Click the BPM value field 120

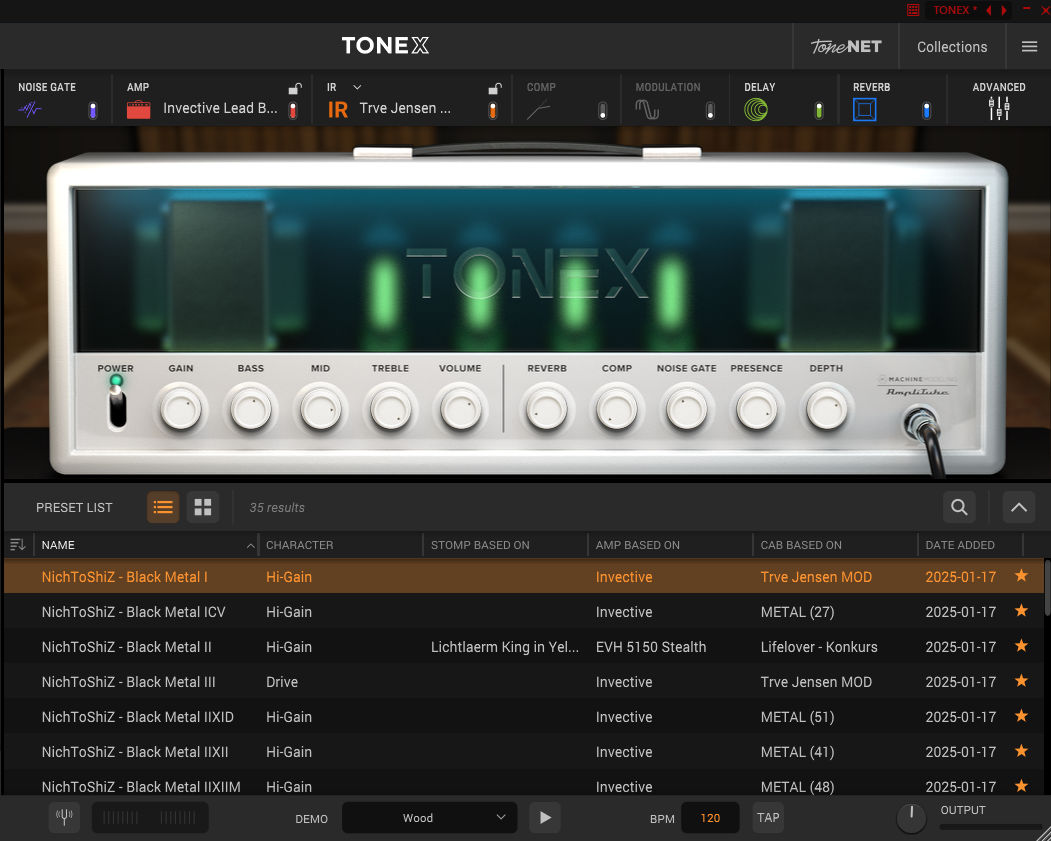[710, 818]
